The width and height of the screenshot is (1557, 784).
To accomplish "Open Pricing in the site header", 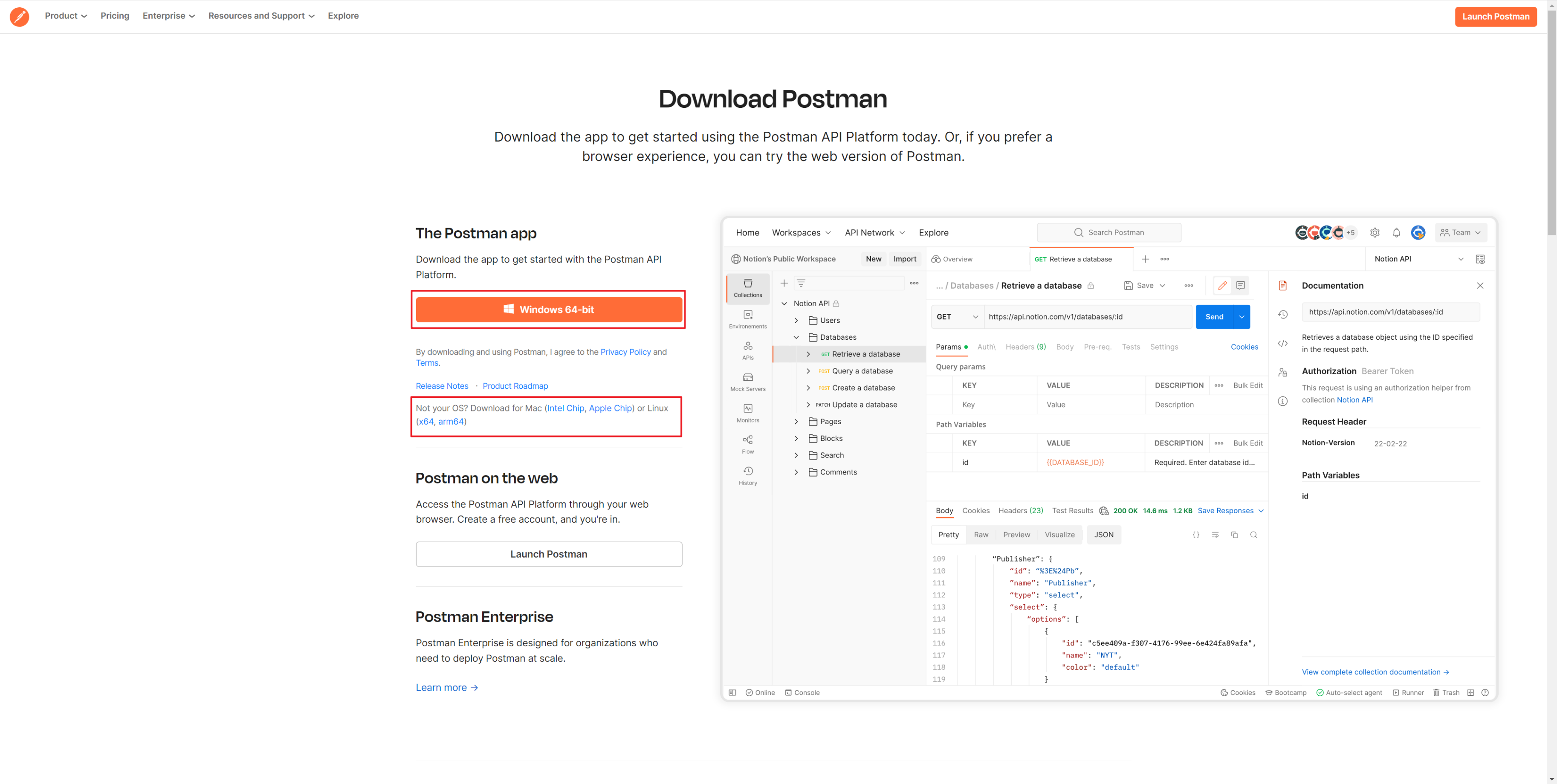I will click(115, 16).
